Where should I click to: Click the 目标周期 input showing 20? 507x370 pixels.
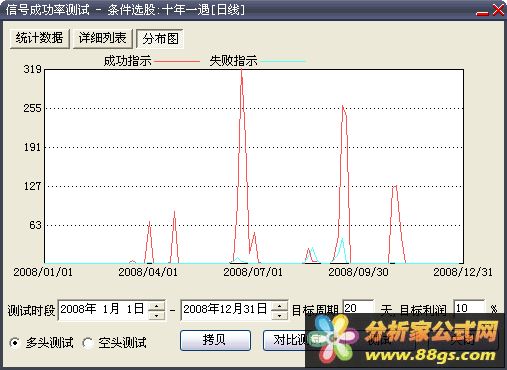358,307
